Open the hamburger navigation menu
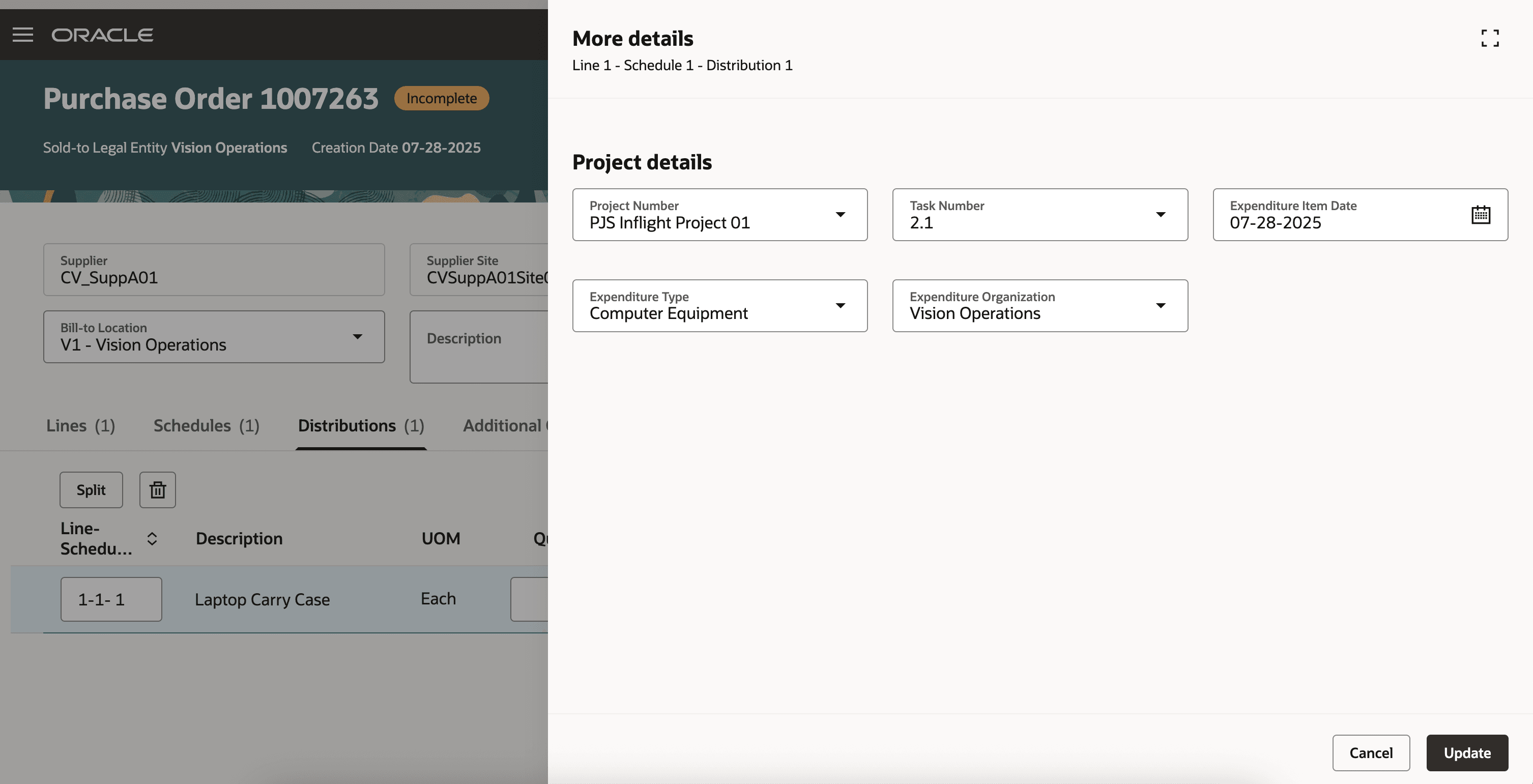 tap(22, 35)
